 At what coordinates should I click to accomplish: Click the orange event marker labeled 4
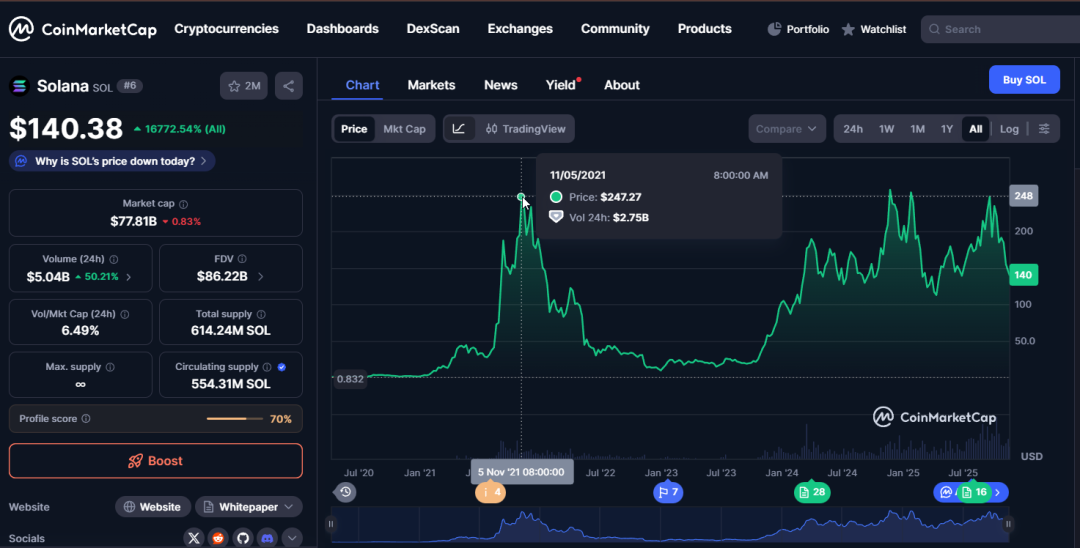(x=490, y=492)
